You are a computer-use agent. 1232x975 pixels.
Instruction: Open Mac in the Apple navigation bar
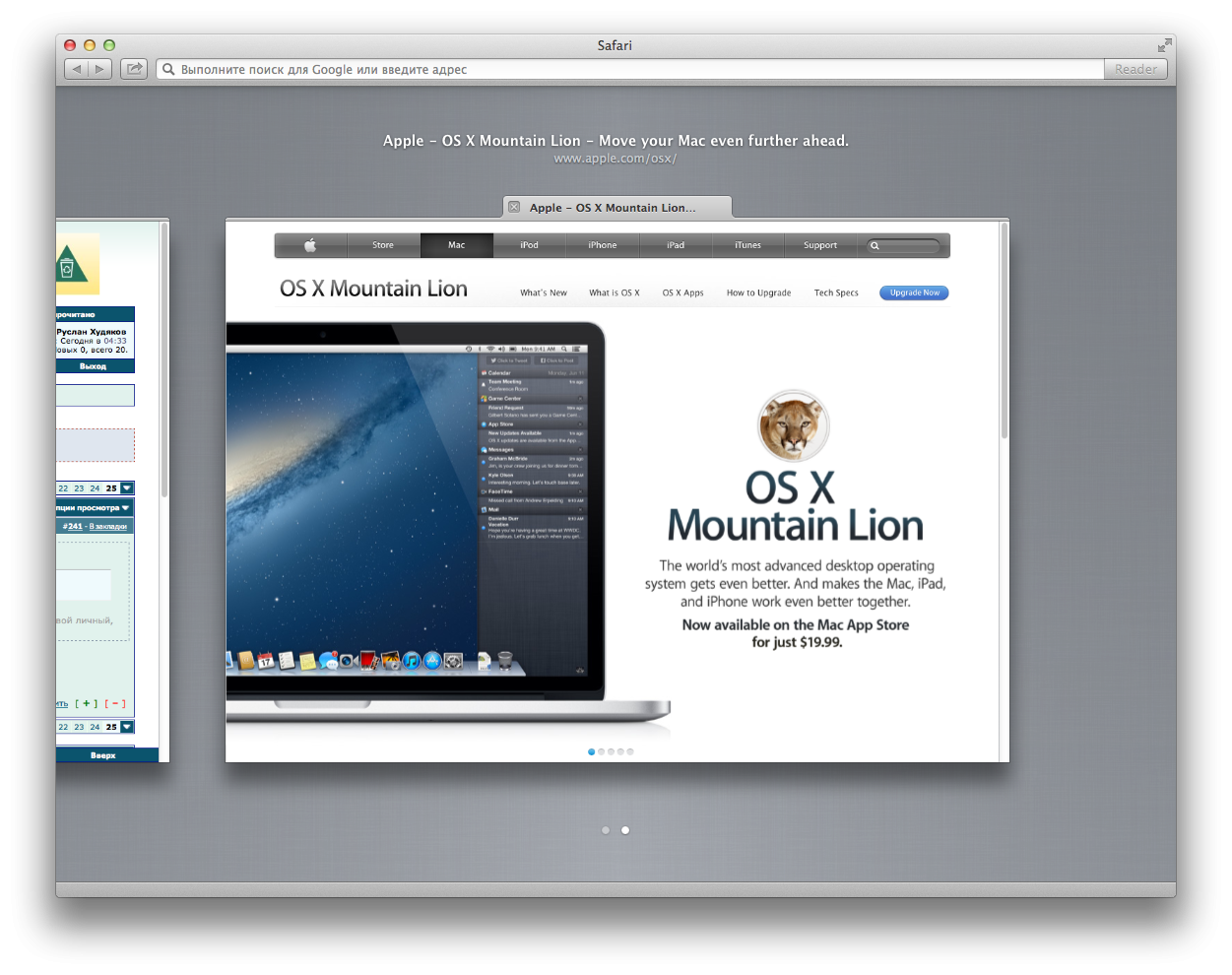click(x=457, y=245)
